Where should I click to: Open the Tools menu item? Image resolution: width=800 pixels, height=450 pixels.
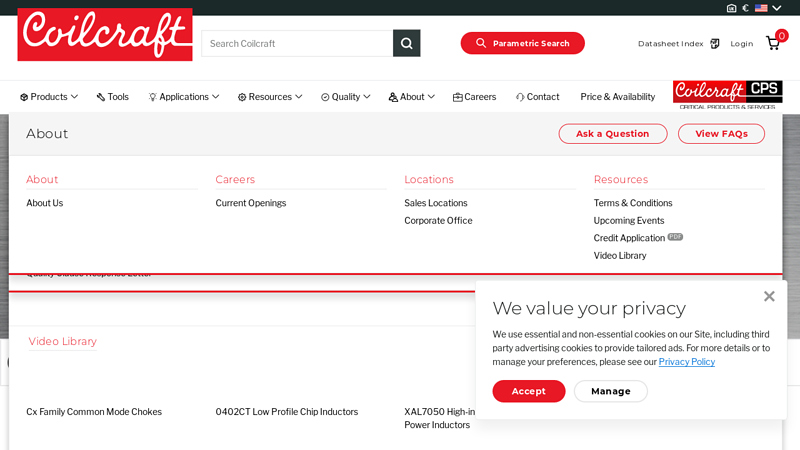coord(112,97)
